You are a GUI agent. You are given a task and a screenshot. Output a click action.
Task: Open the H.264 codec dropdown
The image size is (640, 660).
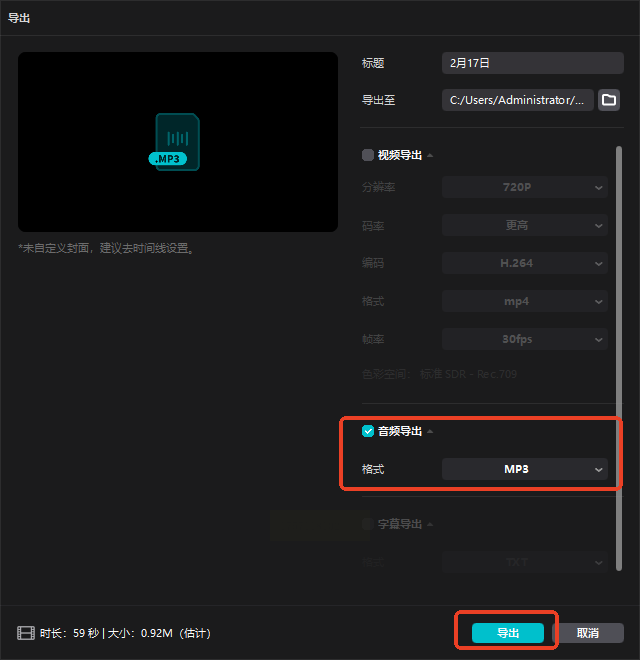coord(525,263)
